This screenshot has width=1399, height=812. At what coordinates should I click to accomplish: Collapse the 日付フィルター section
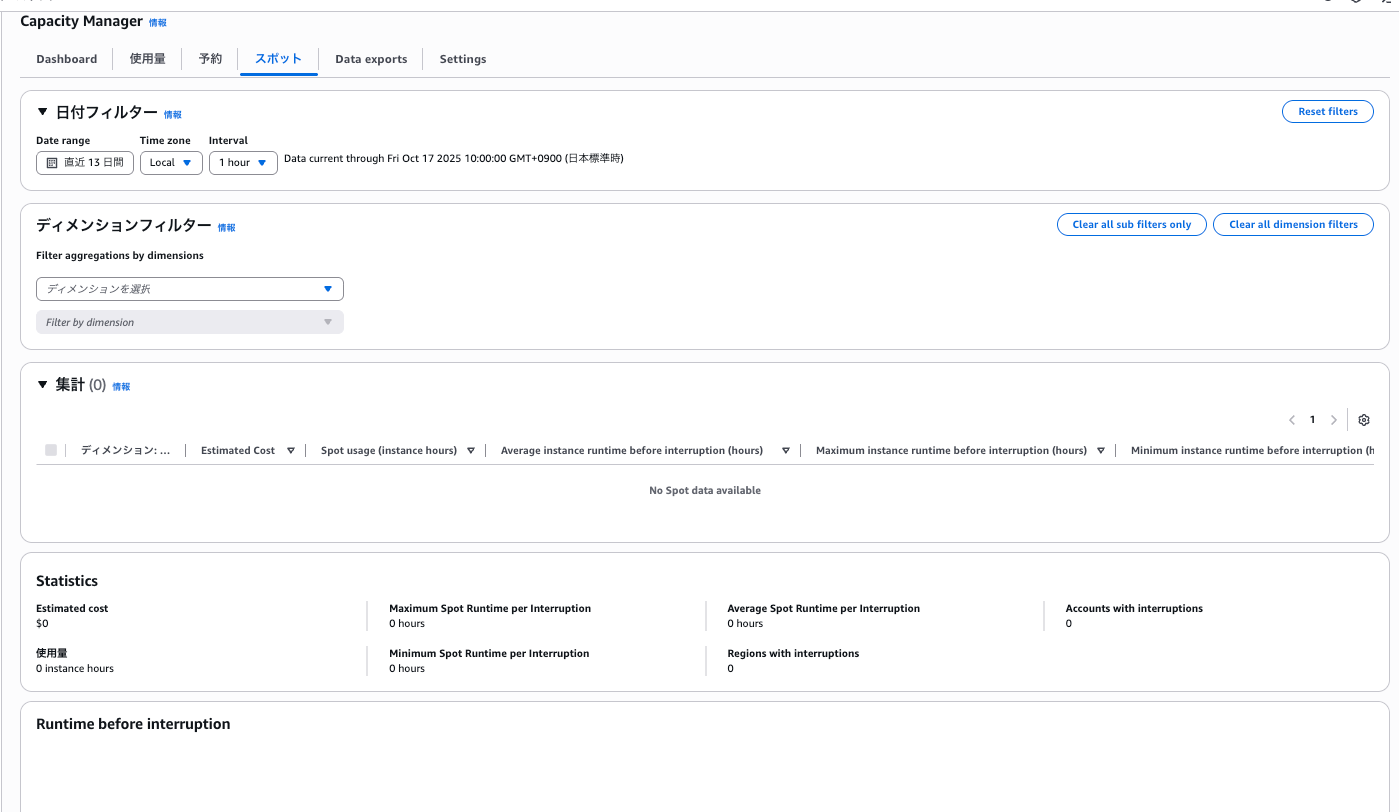click(x=43, y=113)
